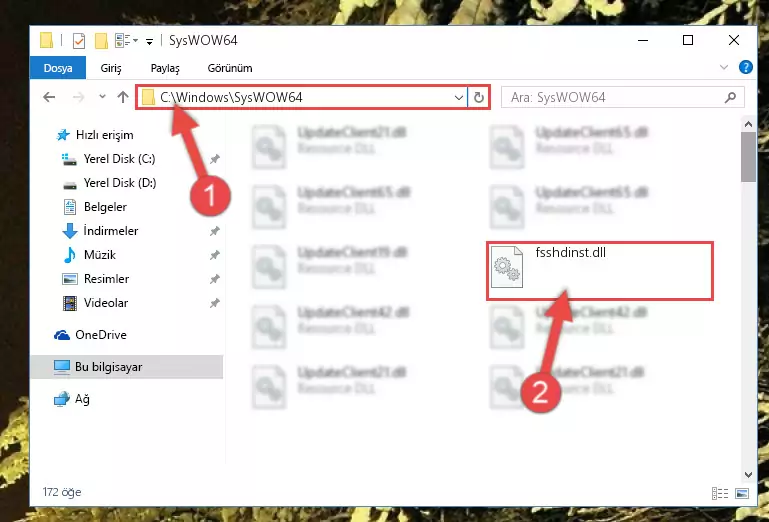Image resolution: width=769 pixels, height=522 pixels.
Task: Click the pin icon next to Resimler
Action: pyautogui.click(x=214, y=279)
